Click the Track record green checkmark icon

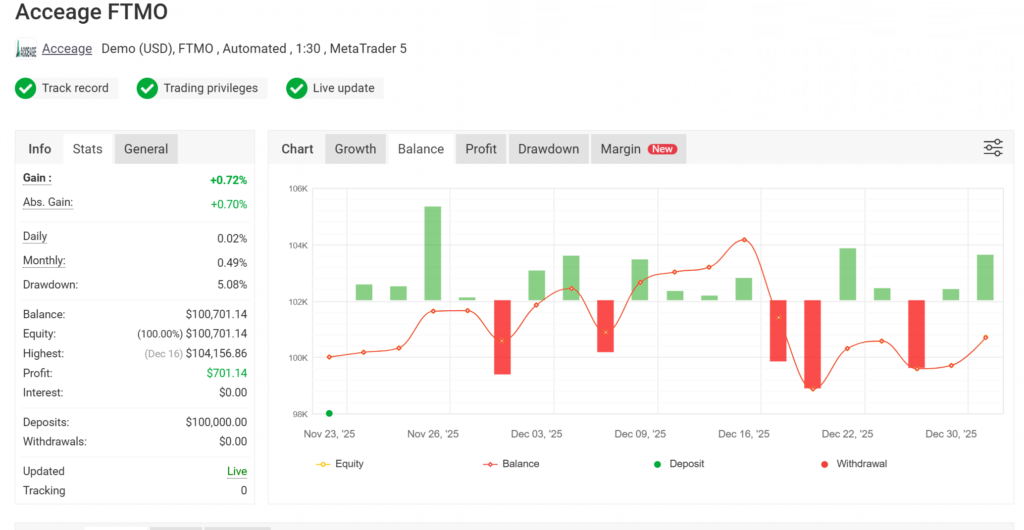(26, 88)
